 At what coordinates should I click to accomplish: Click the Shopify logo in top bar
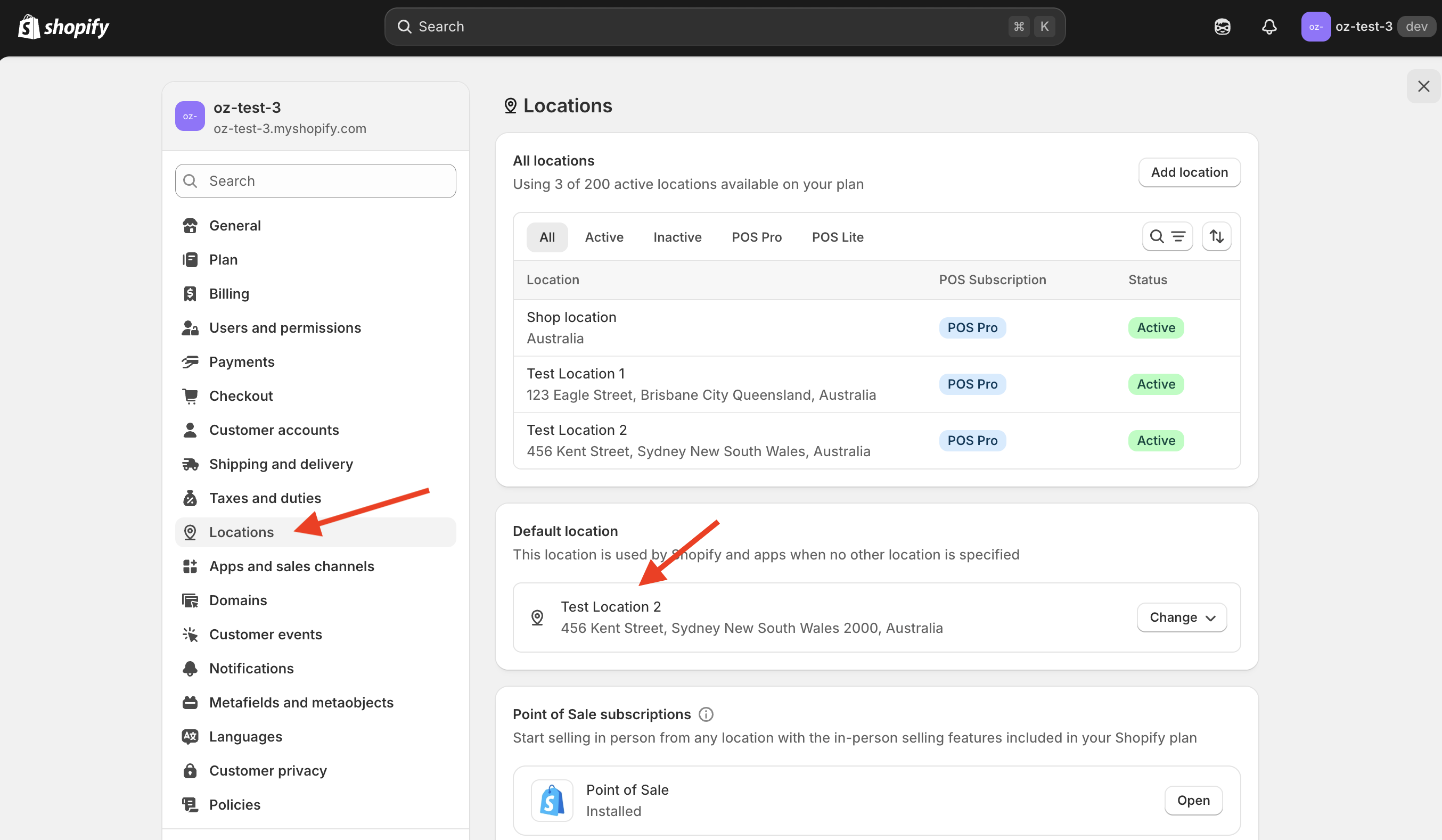[63, 27]
